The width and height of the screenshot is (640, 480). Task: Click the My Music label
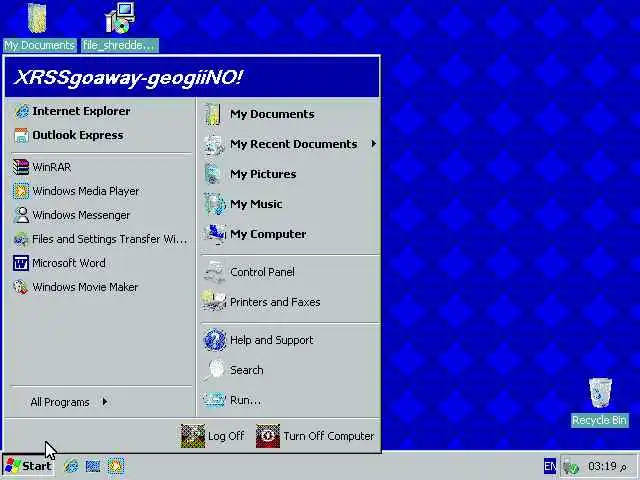click(256, 204)
